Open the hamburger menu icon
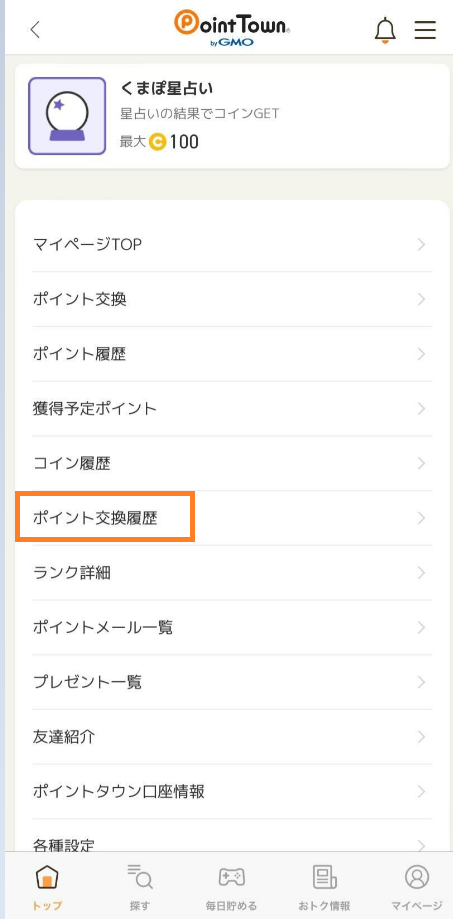This screenshot has height=919, width=453. (425, 30)
